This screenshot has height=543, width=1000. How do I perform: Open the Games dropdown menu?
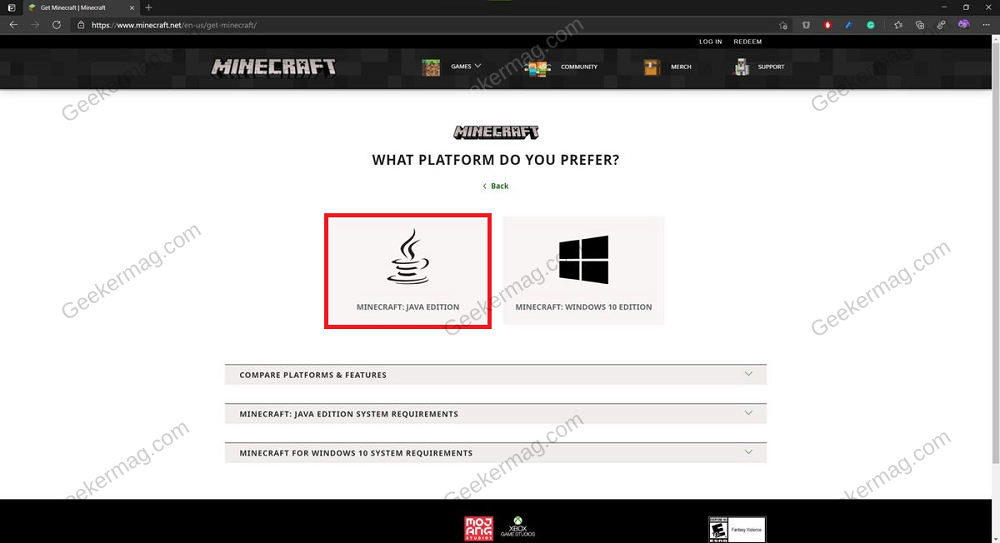[466, 66]
